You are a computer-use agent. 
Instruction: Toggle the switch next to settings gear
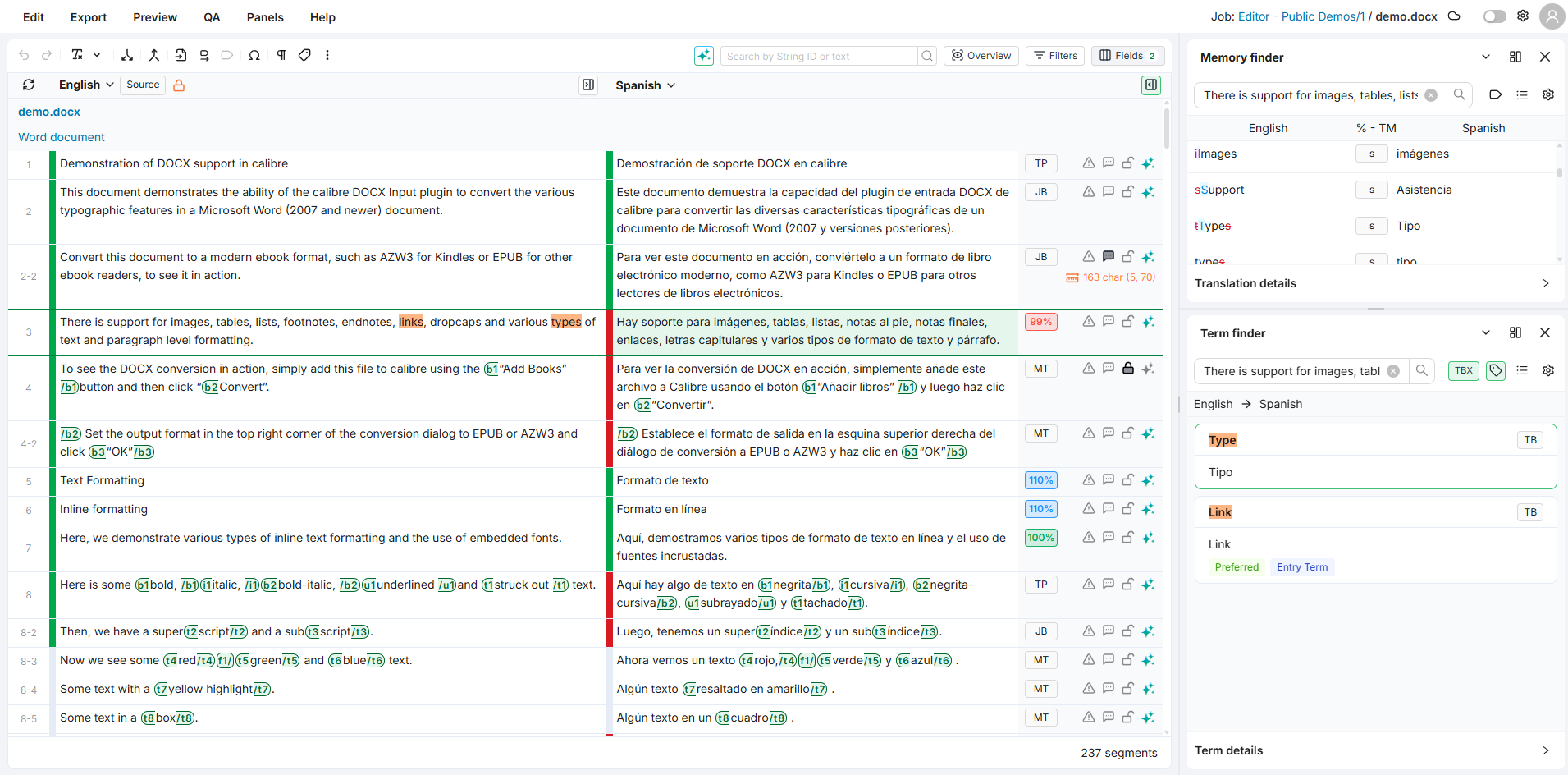1494,16
